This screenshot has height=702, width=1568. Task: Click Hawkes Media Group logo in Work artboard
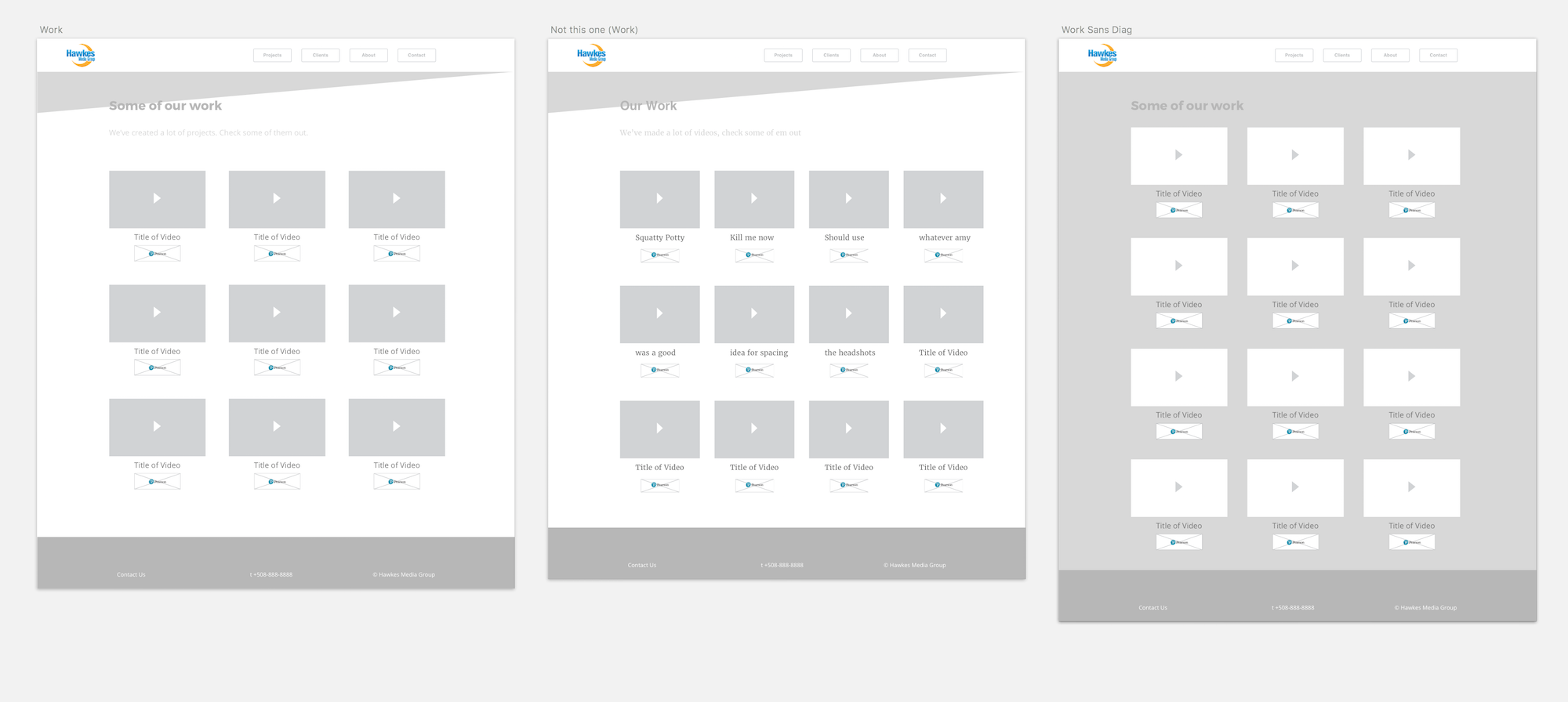pyautogui.click(x=81, y=56)
